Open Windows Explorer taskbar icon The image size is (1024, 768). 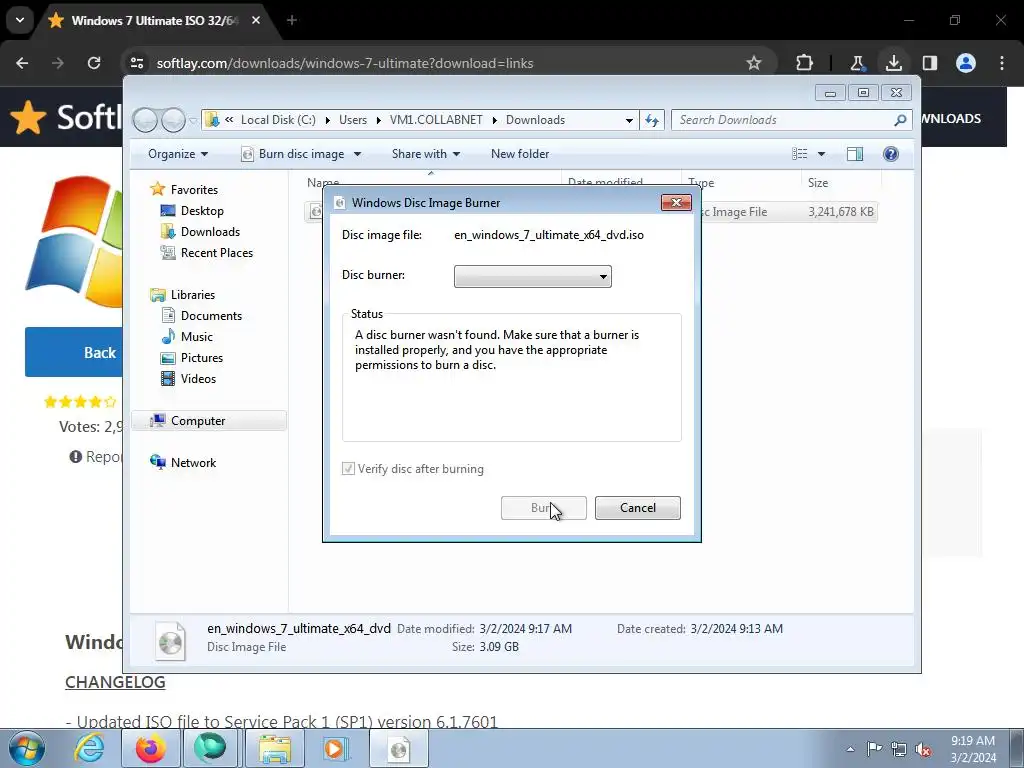coord(275,748)
